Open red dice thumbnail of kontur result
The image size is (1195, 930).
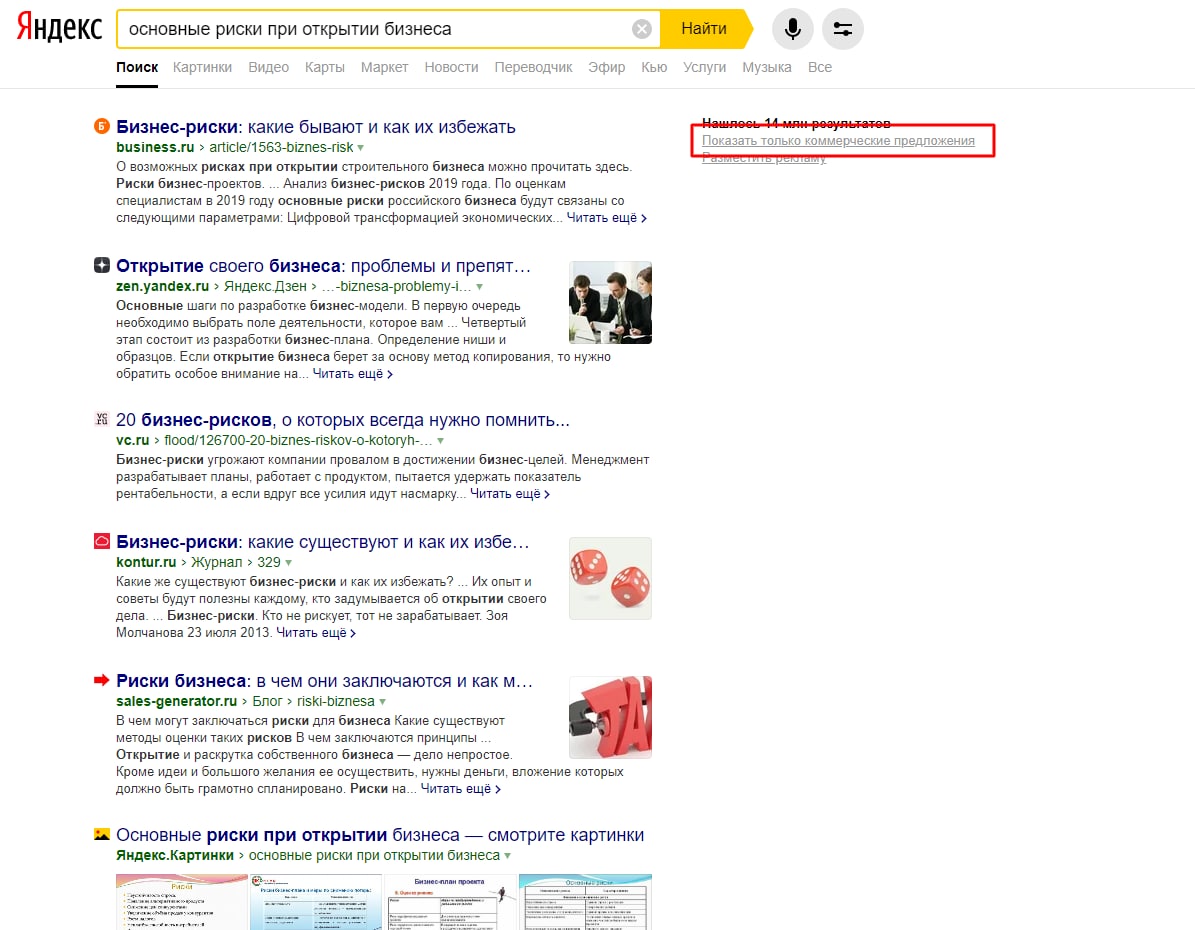[x=610, y=579]
